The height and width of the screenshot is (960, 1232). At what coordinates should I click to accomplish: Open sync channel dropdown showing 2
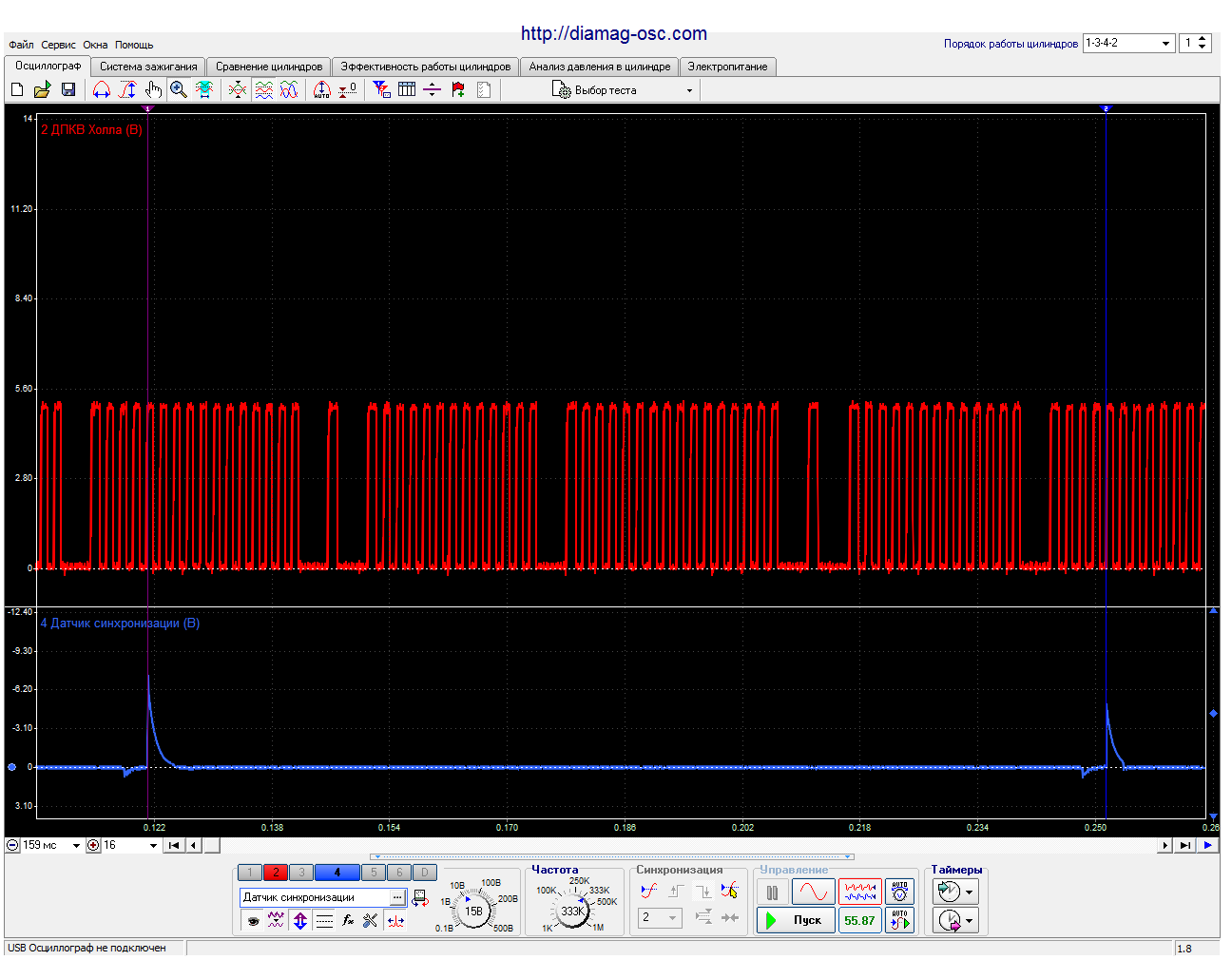(660, 918)
